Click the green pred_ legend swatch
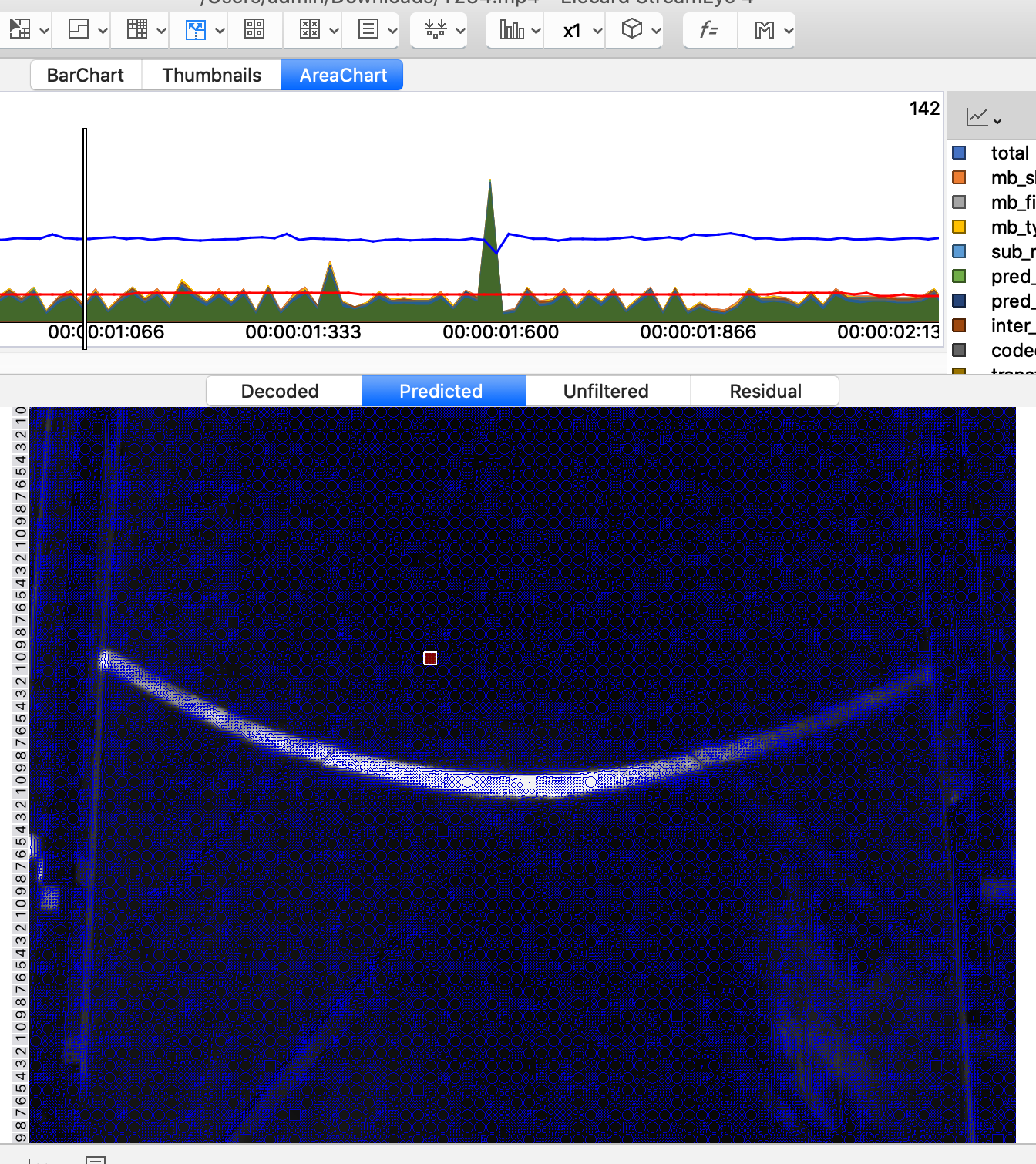The image size is (1036, 1164). click(959, 276)
